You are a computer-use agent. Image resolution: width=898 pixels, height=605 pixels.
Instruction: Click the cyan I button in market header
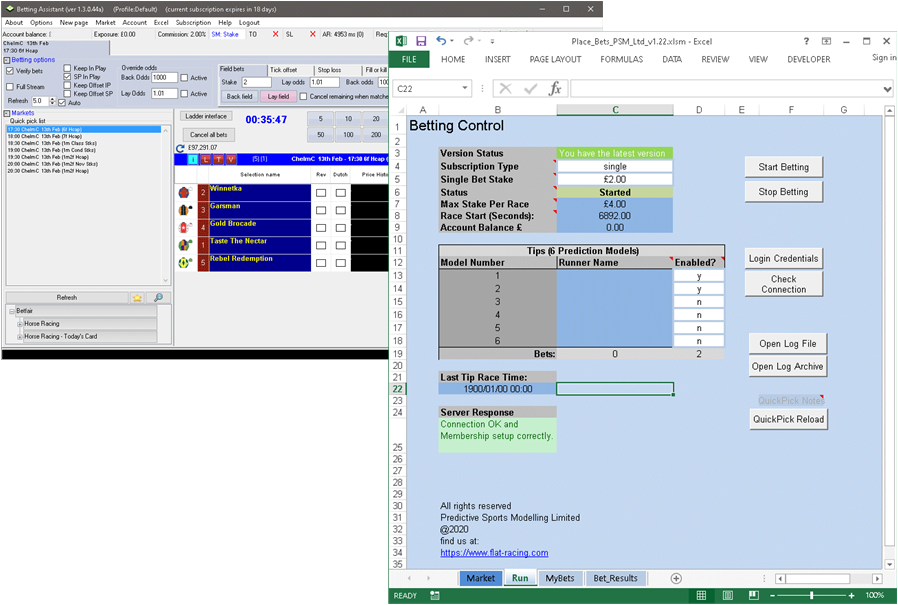[192, 159]
